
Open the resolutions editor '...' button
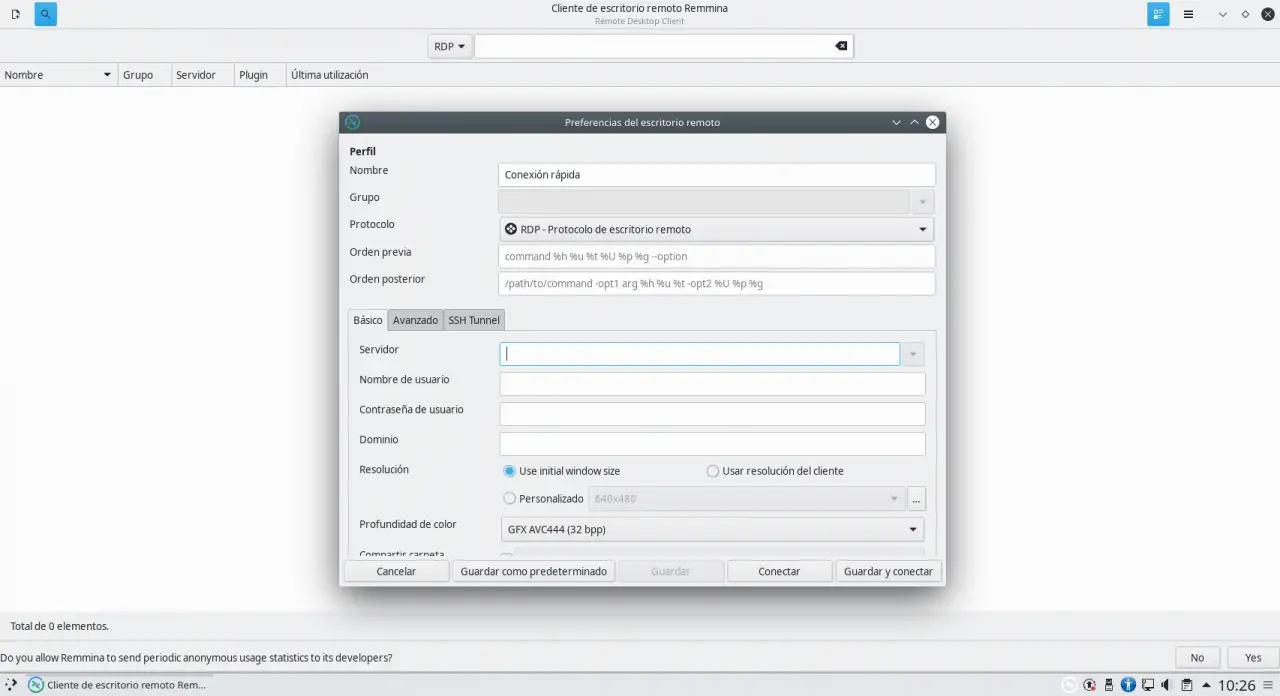coord(916,498)
